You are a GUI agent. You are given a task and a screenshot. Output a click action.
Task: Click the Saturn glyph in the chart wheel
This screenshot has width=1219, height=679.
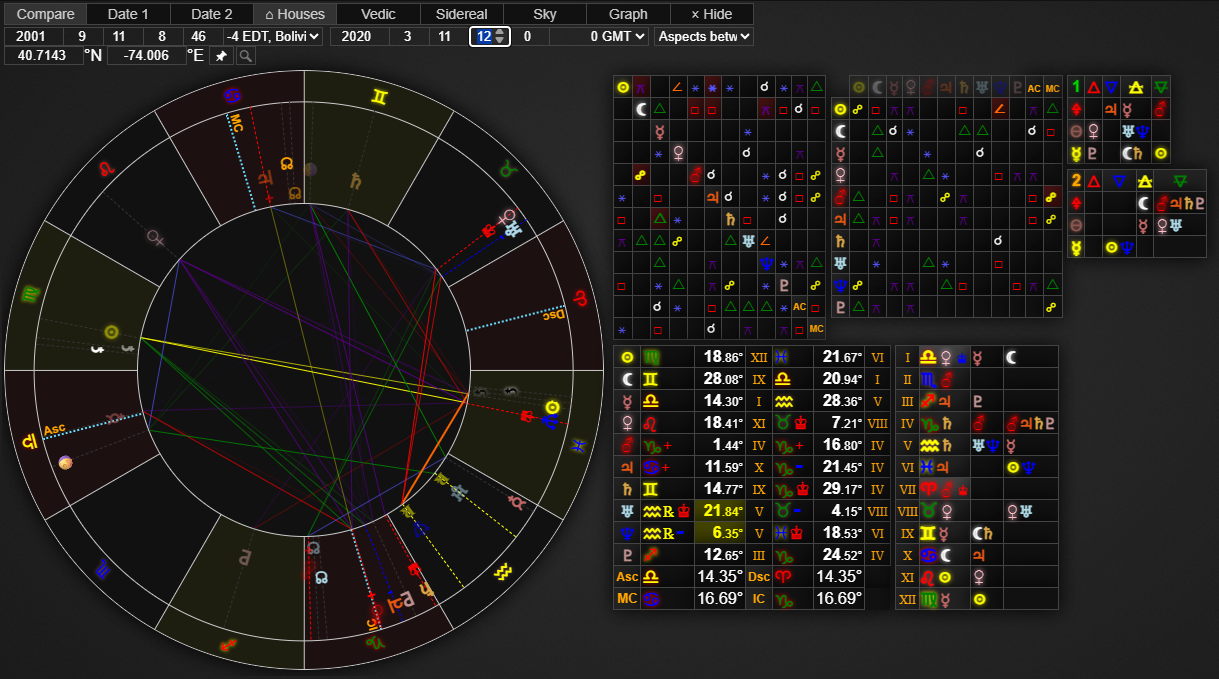pos(355,181)
